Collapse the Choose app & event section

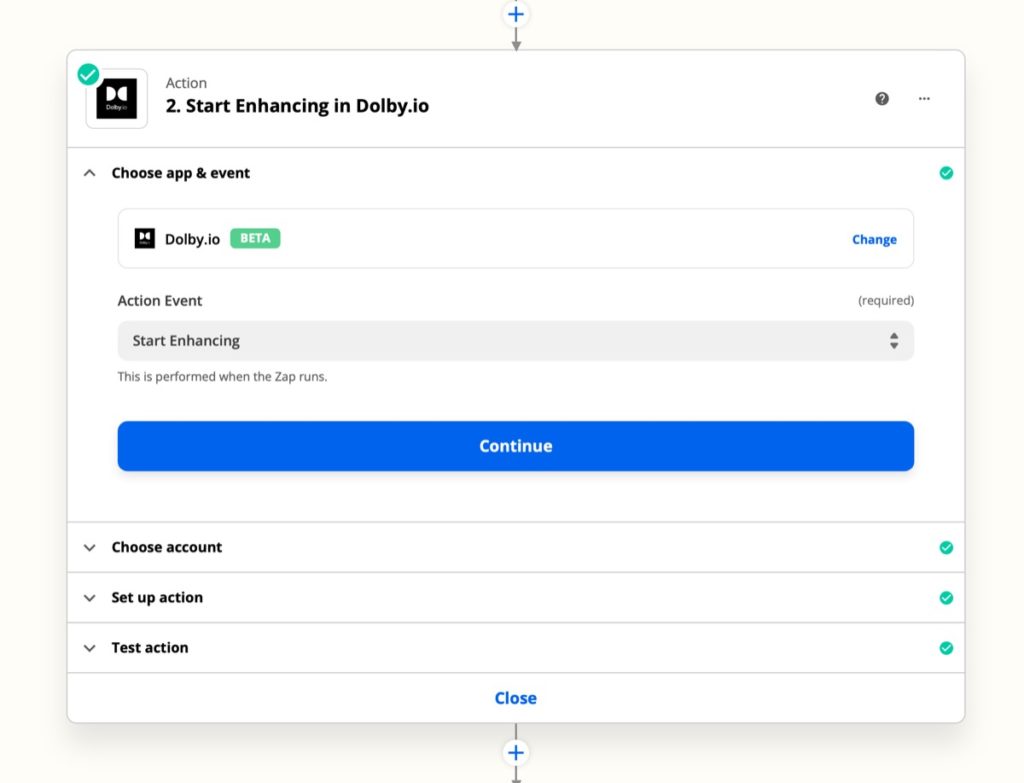89,173
